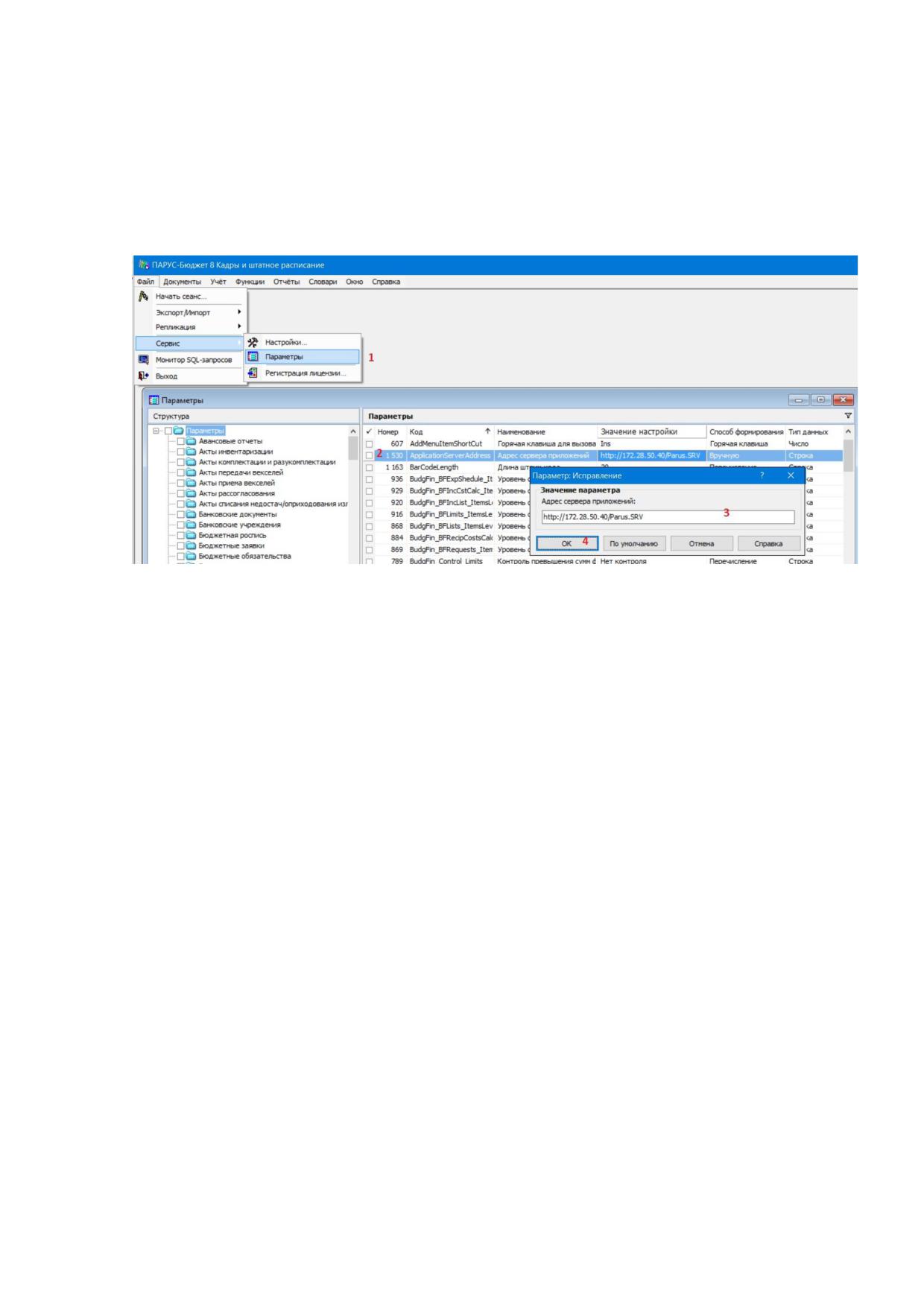This screenshot has height=1307, width=924.
Task: Click the filter funnel icon in the Параметры panel
Action: 848,416
